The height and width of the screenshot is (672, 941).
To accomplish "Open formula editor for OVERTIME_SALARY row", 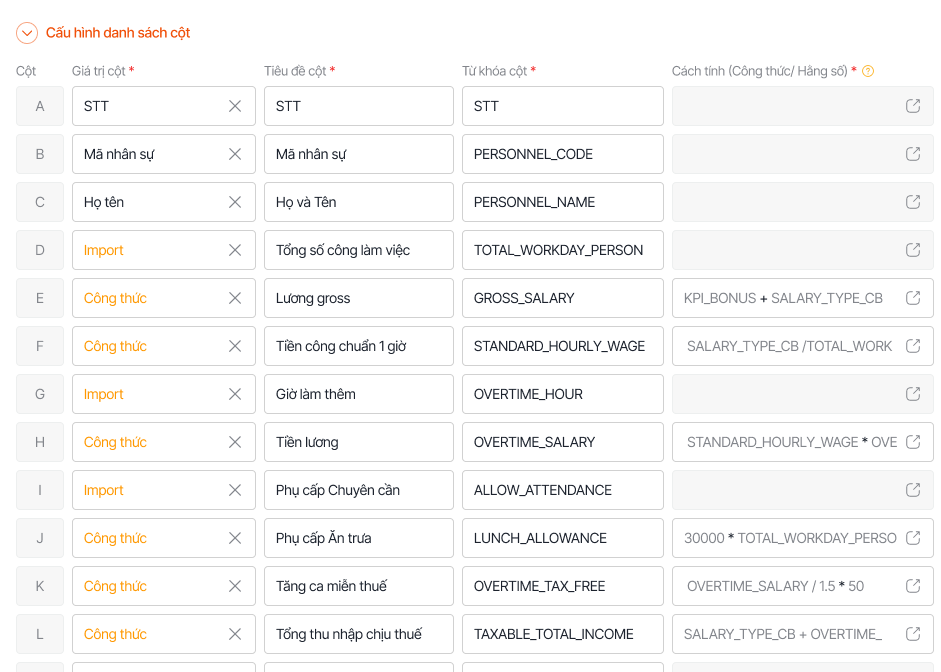I will (x=912, y=442).
